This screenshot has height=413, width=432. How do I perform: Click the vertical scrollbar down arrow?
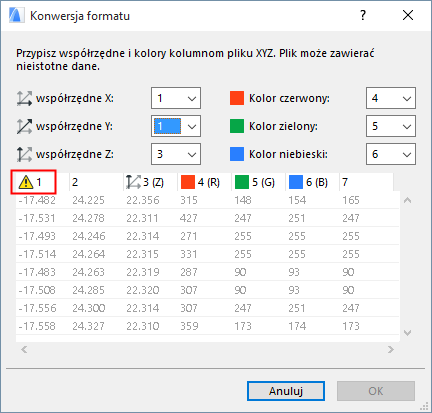point(407,333)
